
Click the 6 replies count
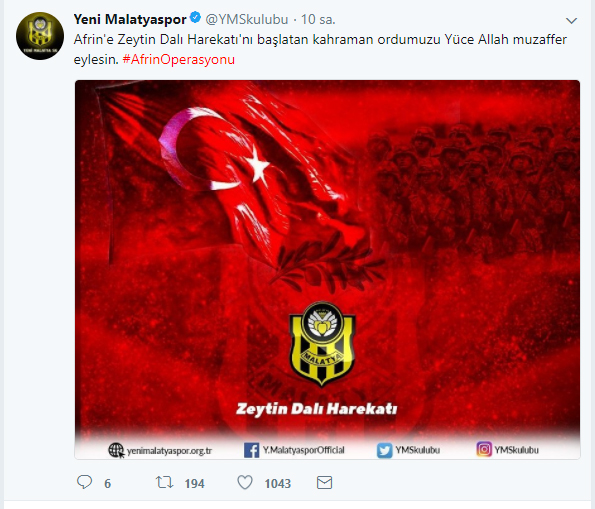click(107, 484)
